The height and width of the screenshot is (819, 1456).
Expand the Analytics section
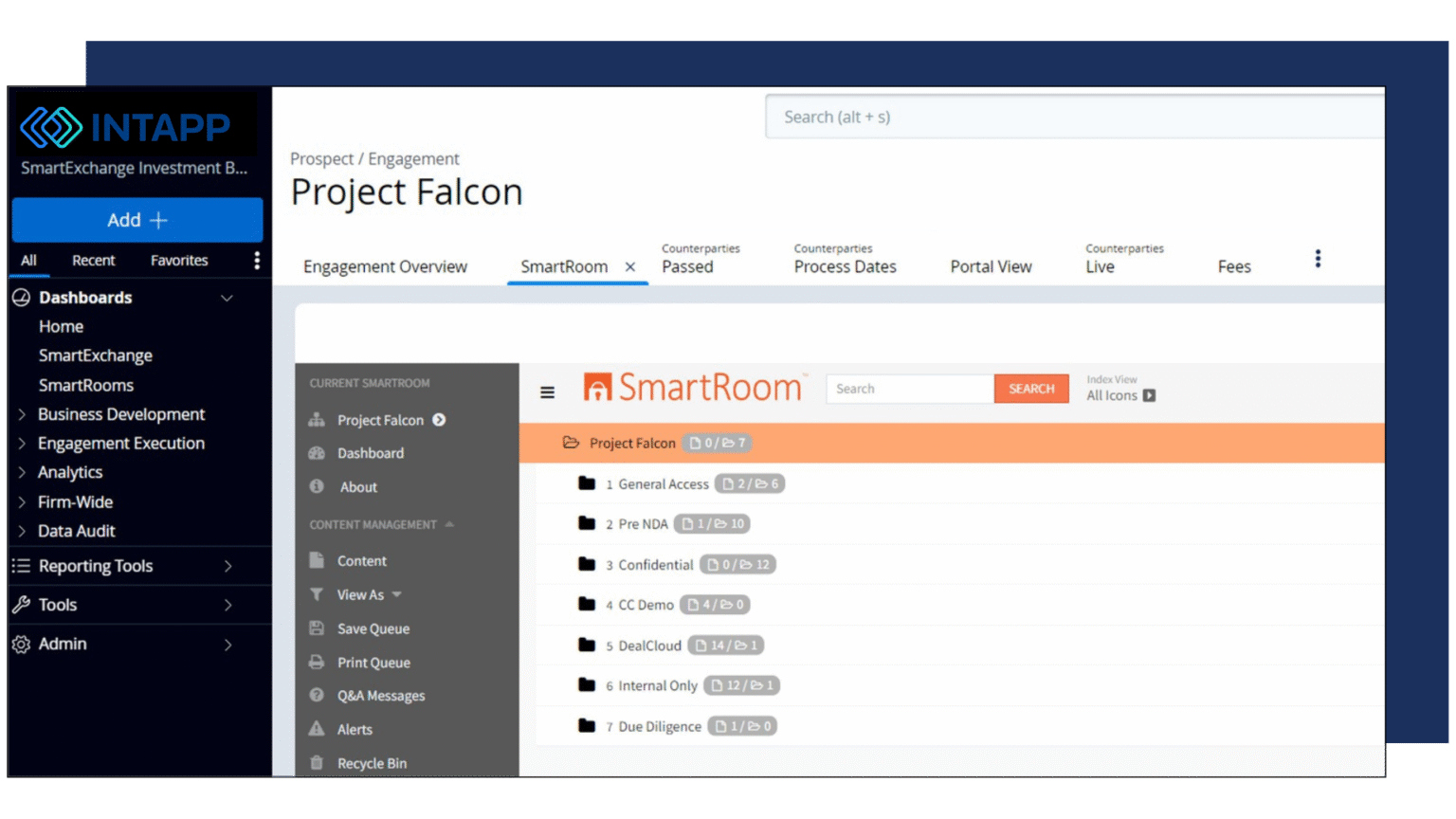tap(22, 472)
